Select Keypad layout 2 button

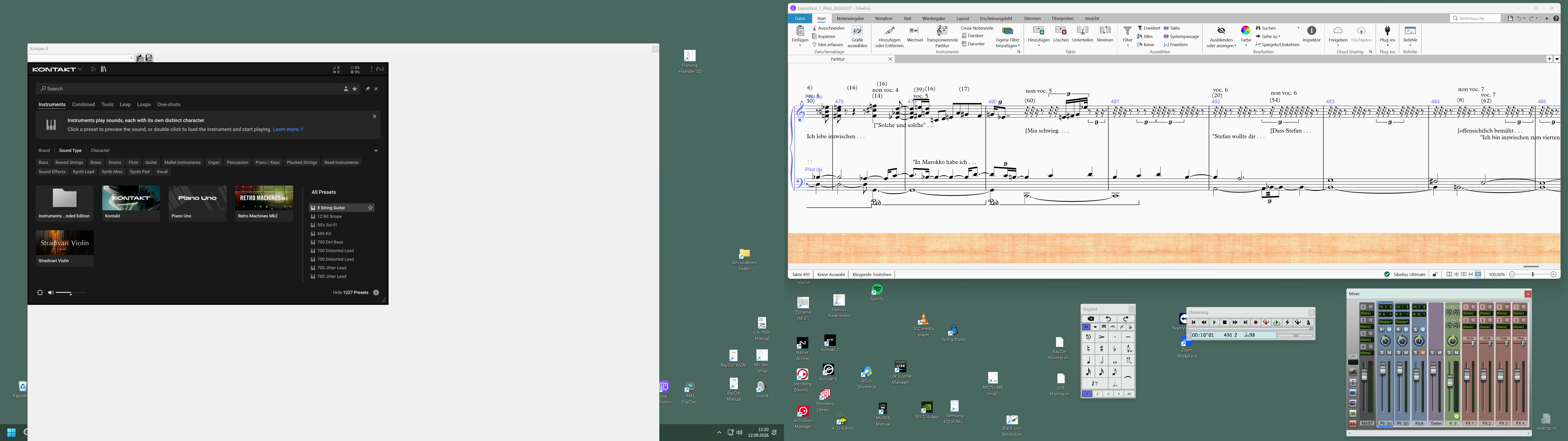coord(1097,394)
